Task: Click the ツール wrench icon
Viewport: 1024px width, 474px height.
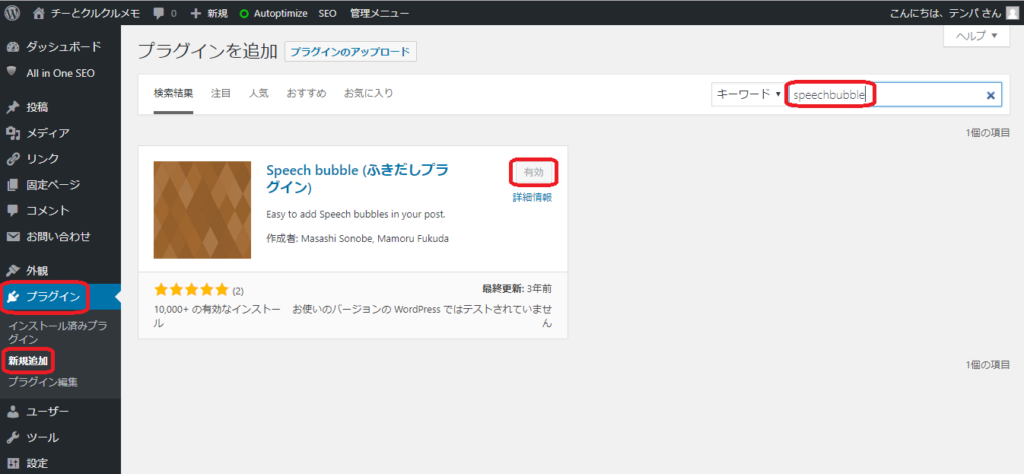Action: [12, 437]
